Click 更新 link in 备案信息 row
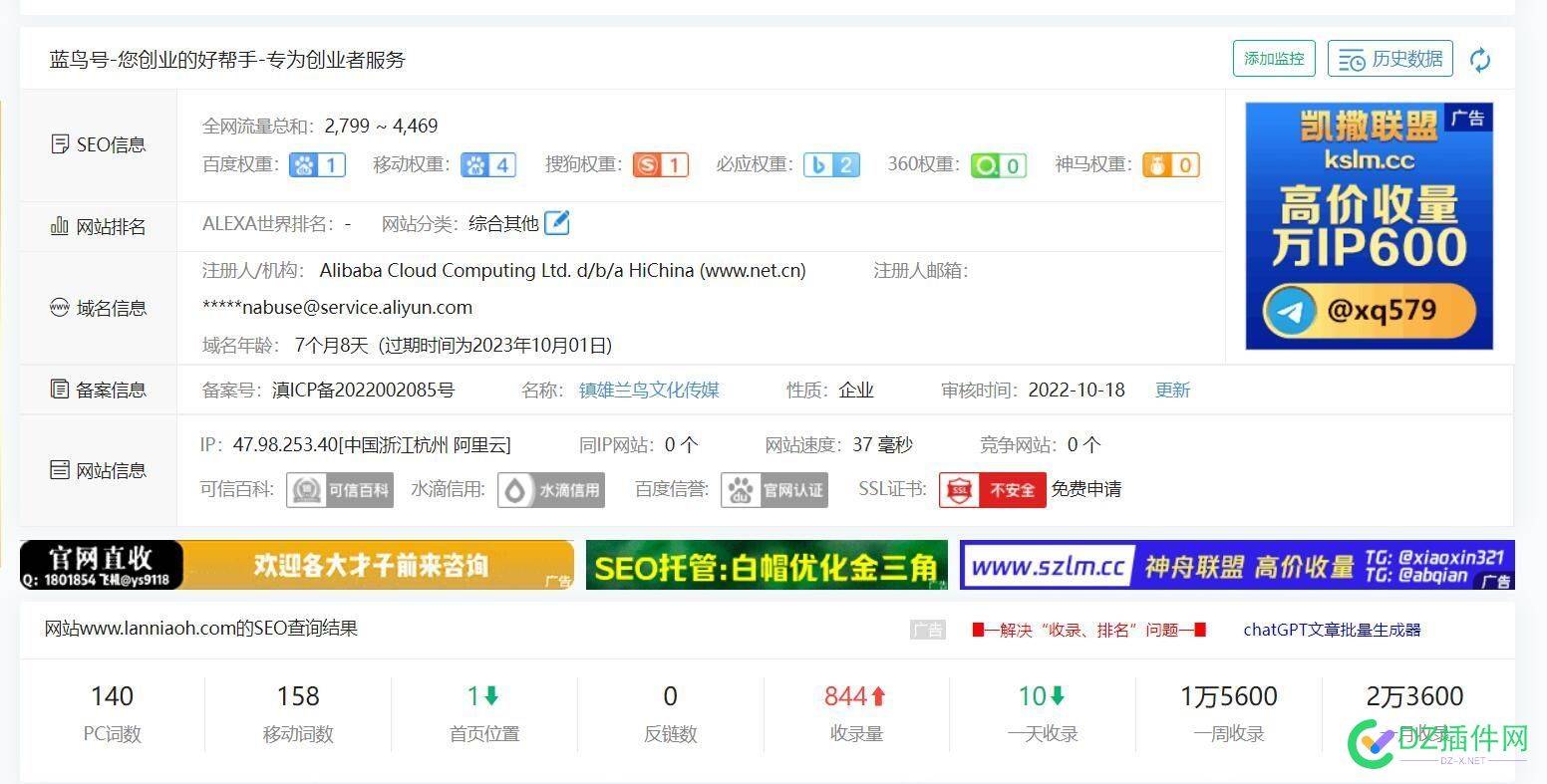Image resolution: width=1547 pixels, height=784 pixels. tap(1172, 390)
